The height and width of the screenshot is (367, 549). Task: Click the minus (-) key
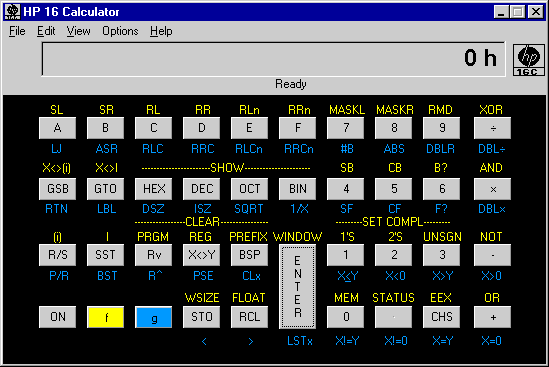(x=492, y=255)
